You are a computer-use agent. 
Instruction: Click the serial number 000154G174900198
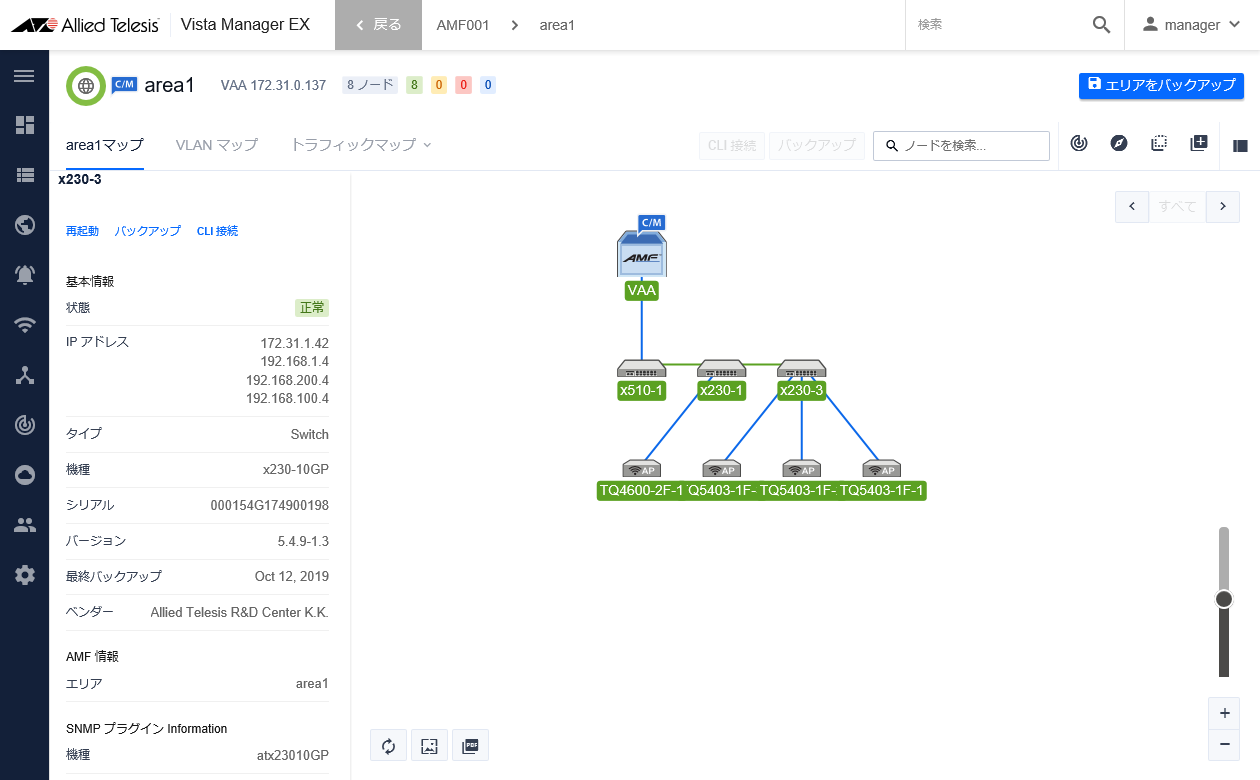(270, 505)
